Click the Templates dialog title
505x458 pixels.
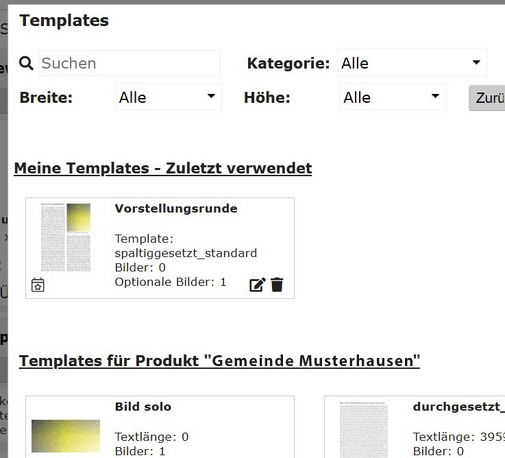click(x=64, y=20)
